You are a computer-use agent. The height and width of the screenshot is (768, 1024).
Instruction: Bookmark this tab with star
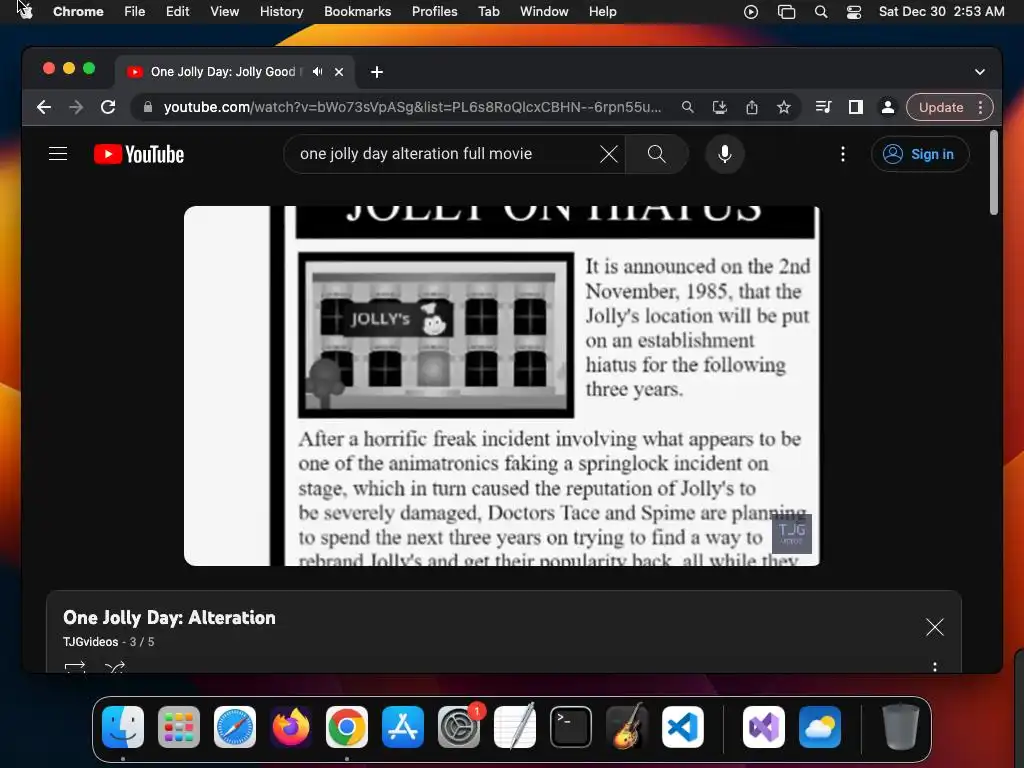click(784, 107)
